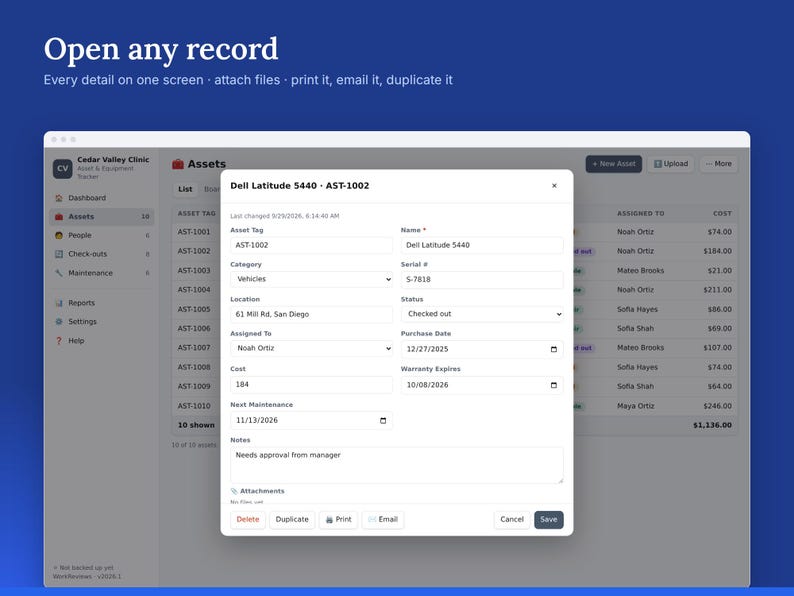Click the Serial # field S-7818
Viewport: 794px width, 596px height.
482,280
